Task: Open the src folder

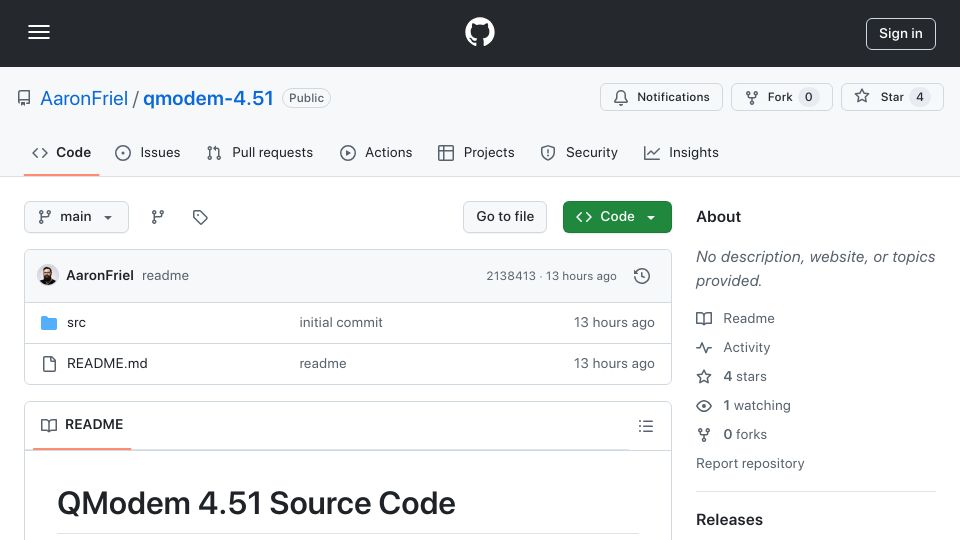Action: point(77,323)
